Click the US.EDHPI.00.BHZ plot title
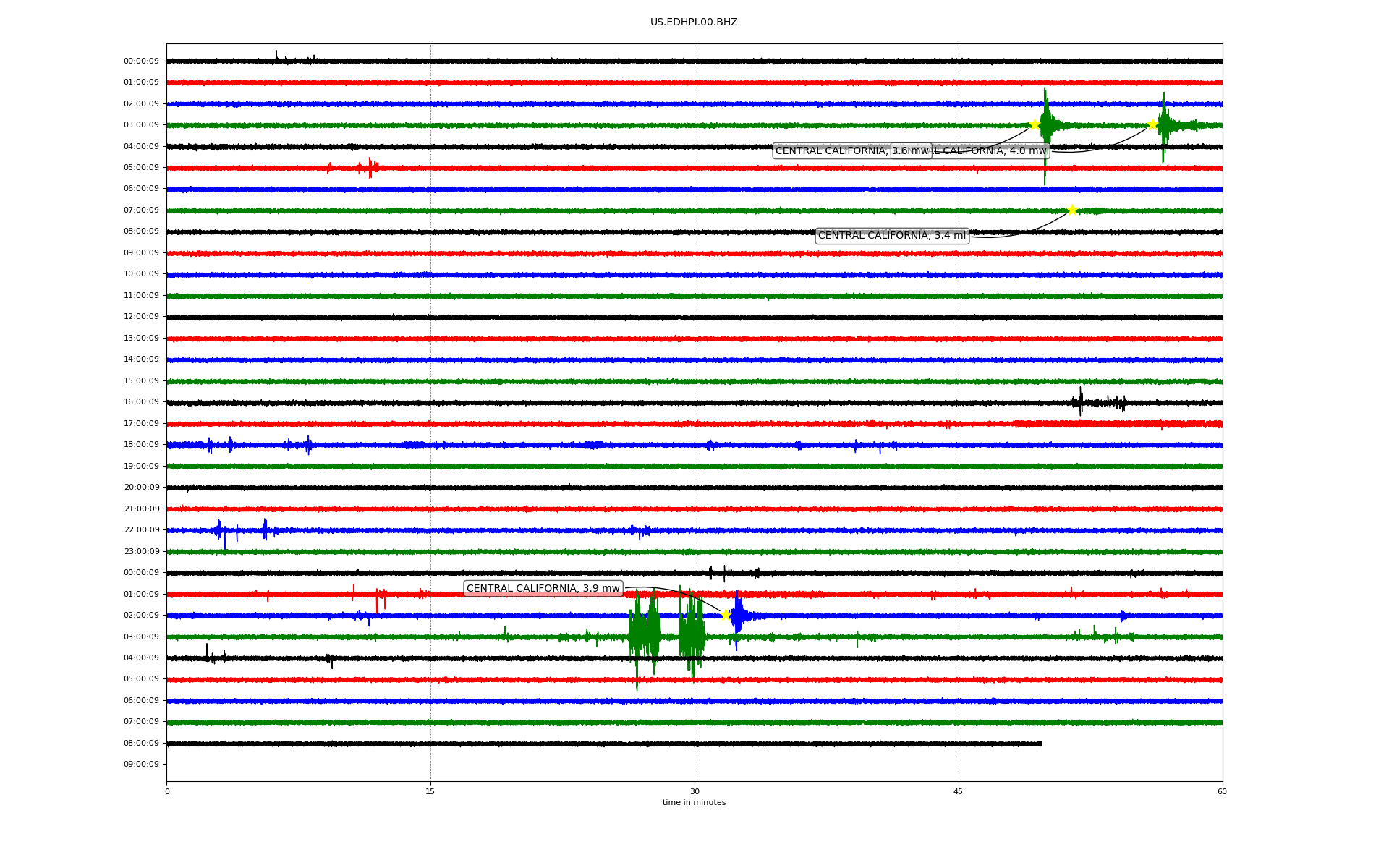1389x868 pixels. pyautogui.click(x=694, y=22)
